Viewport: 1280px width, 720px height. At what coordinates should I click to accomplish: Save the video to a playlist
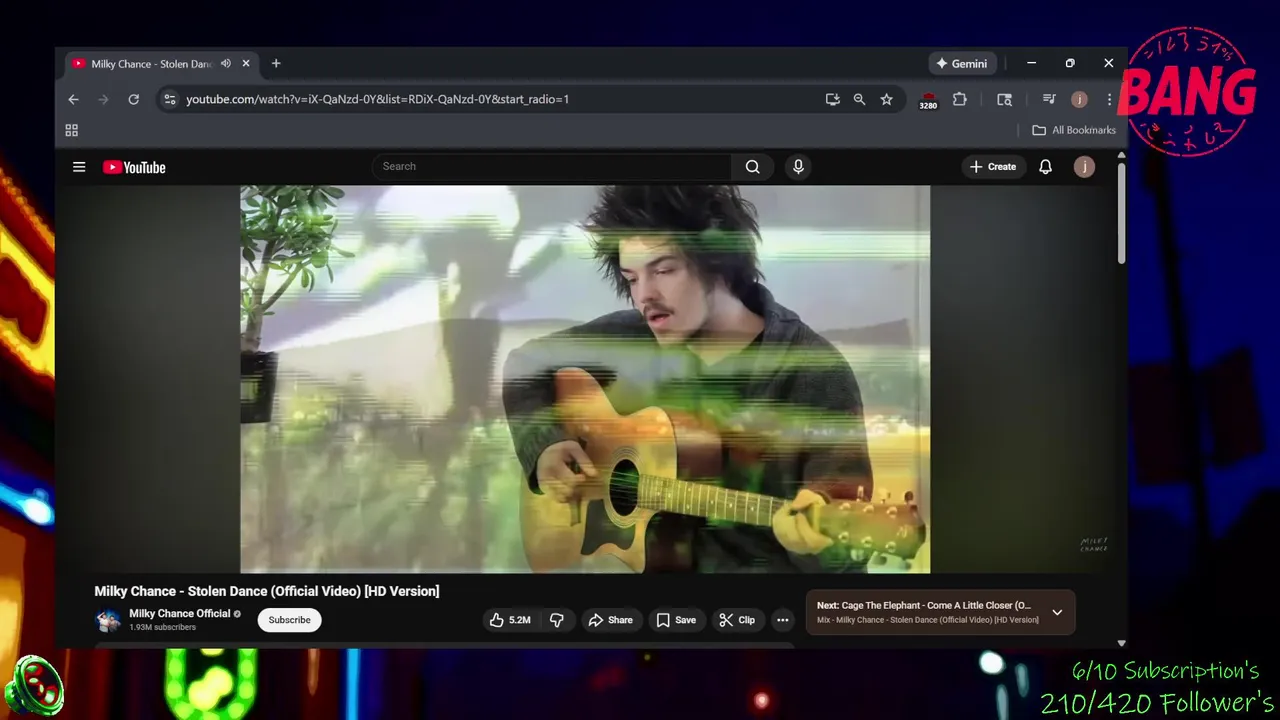(676, 620)
